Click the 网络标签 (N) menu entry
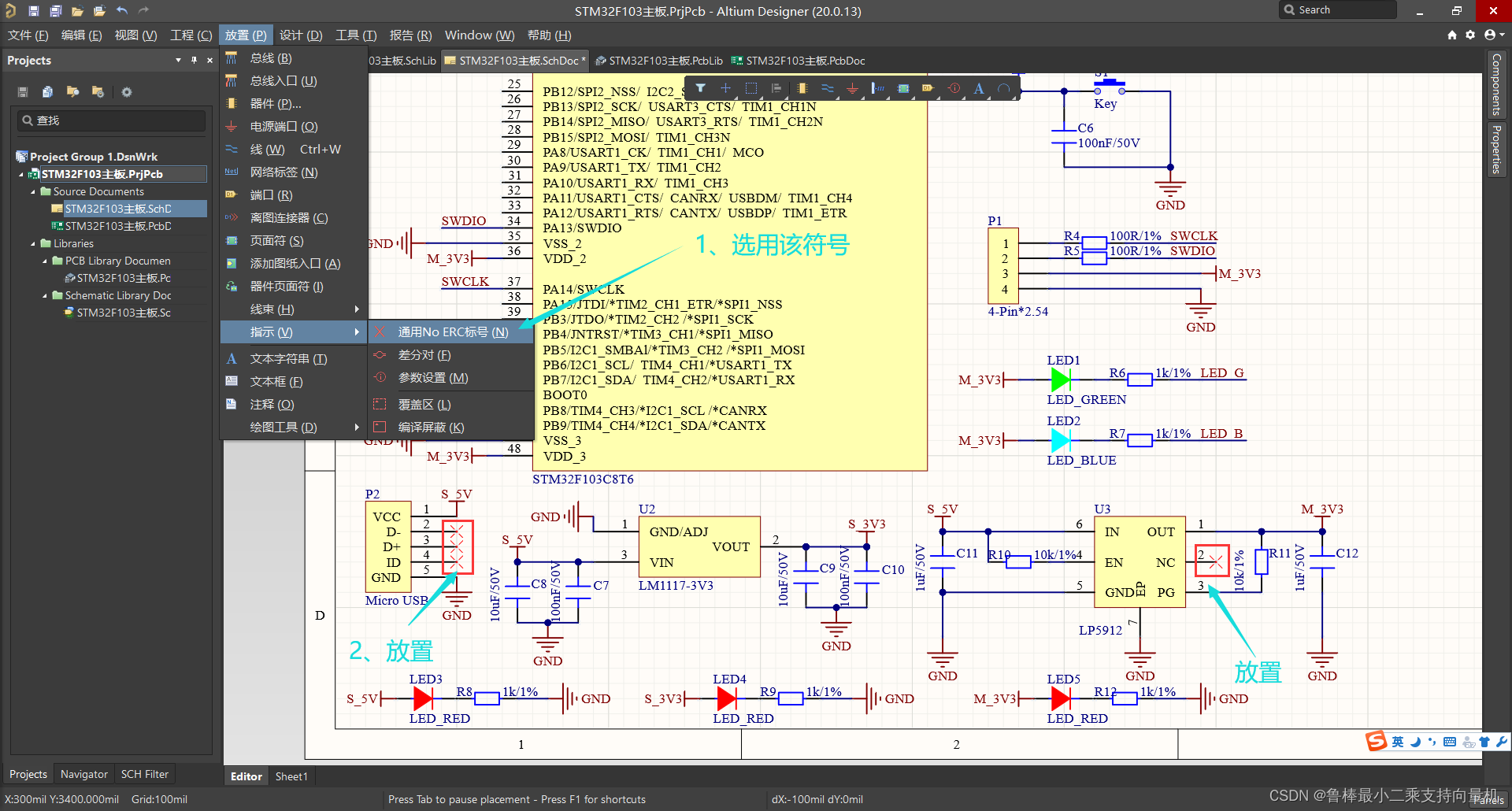The image size is (1512, 811). pos(283,172)
